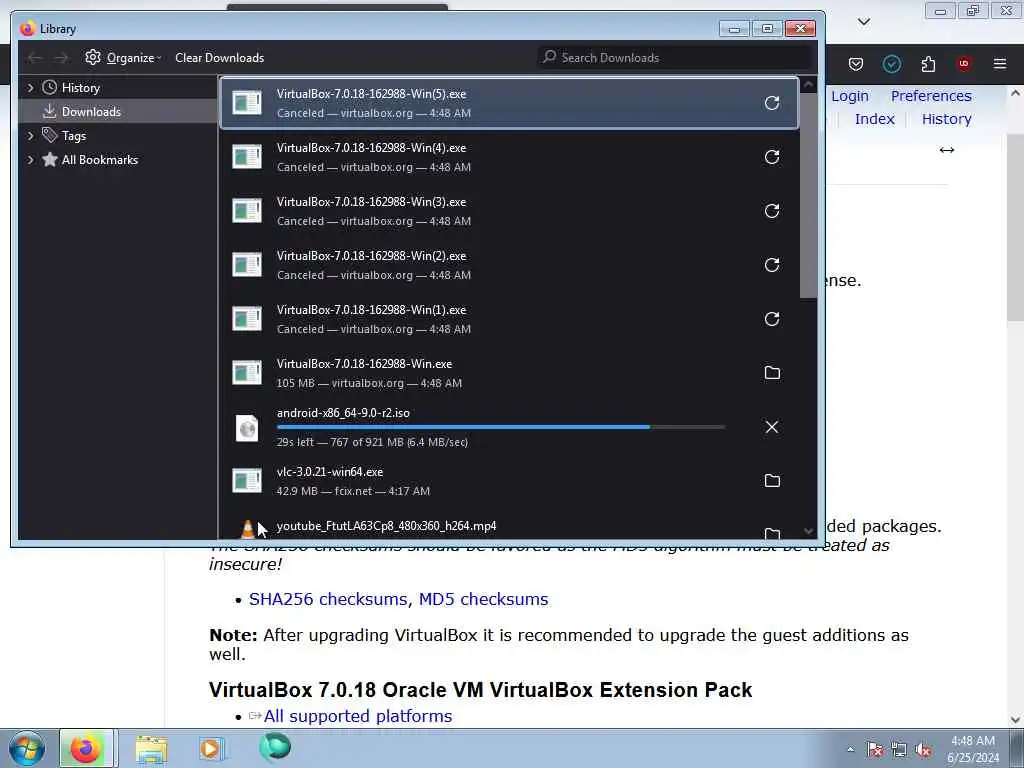Open the Firefox Extensions puzzle icon
This screenshot has height=768, width=1024.
coord(928,63)
